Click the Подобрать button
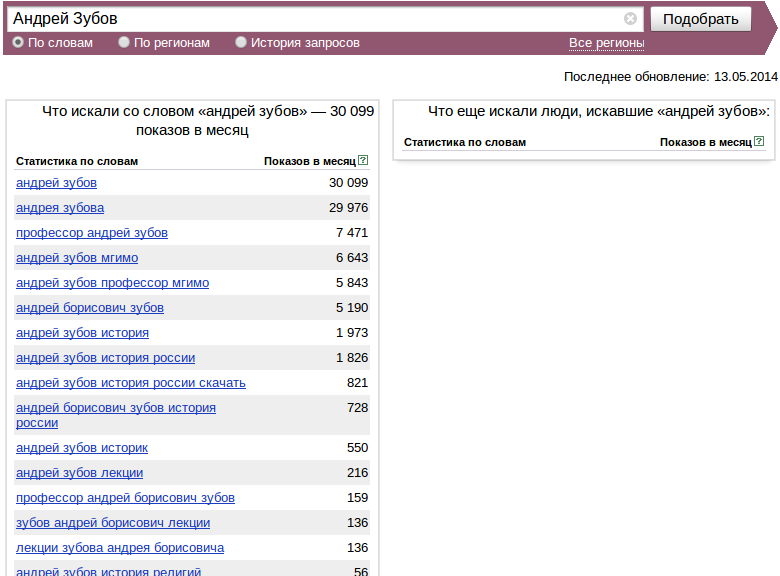This screenshot has height=576, width=780. (700, 19)
